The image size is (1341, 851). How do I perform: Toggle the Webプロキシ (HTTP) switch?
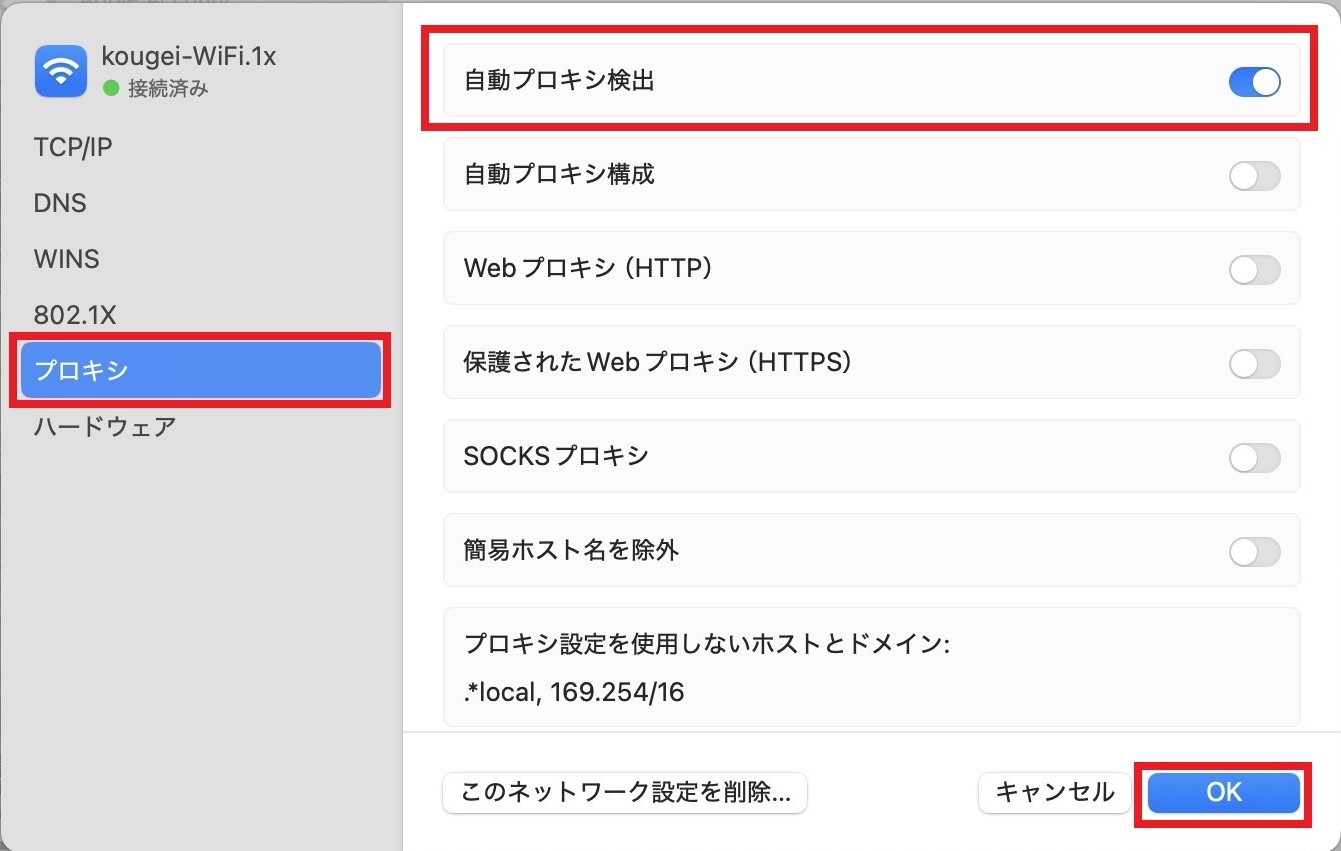point(1254,270)
